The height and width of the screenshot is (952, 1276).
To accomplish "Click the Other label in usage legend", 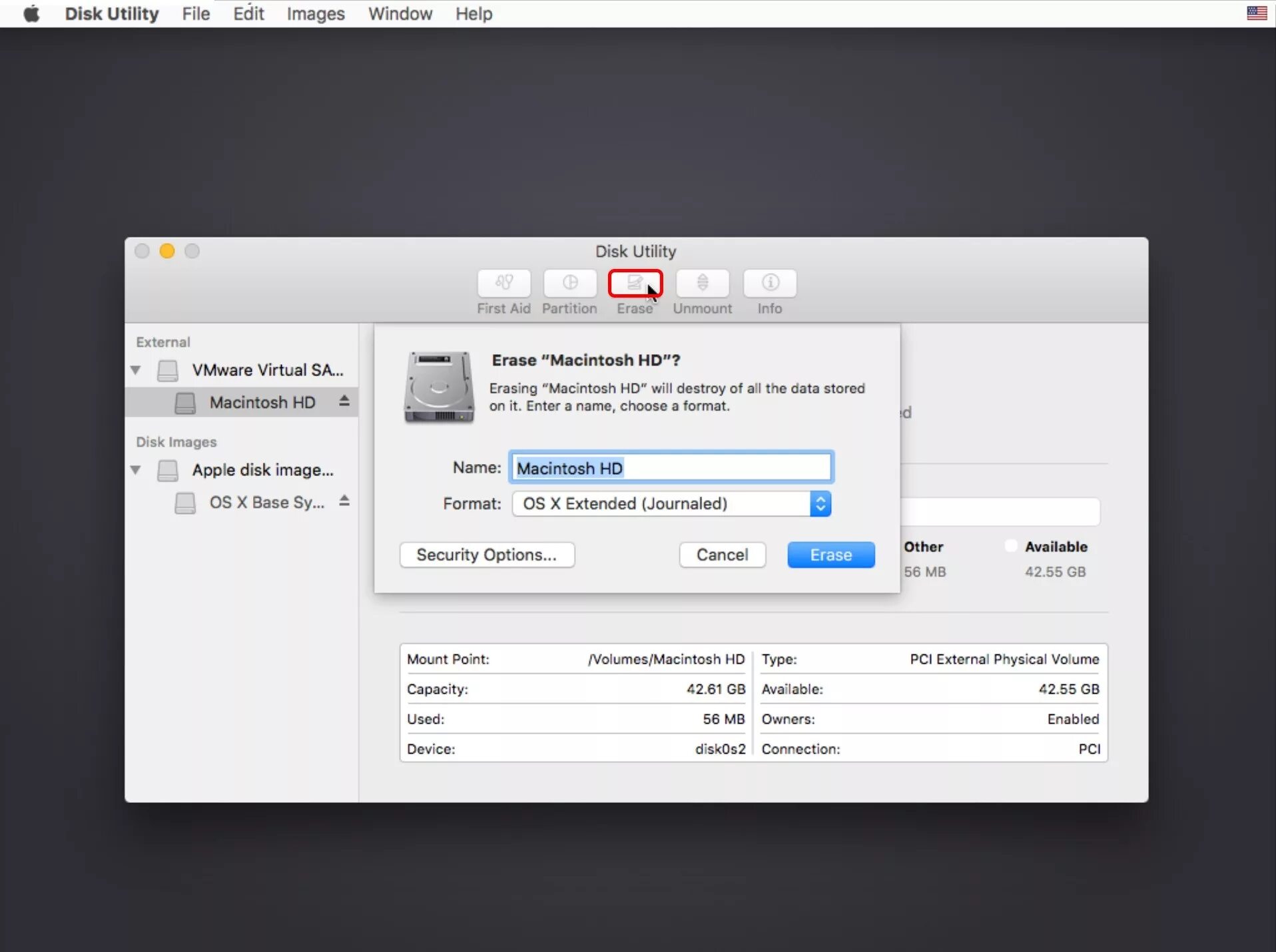I will pyautogui.click(x=924, y=547).
